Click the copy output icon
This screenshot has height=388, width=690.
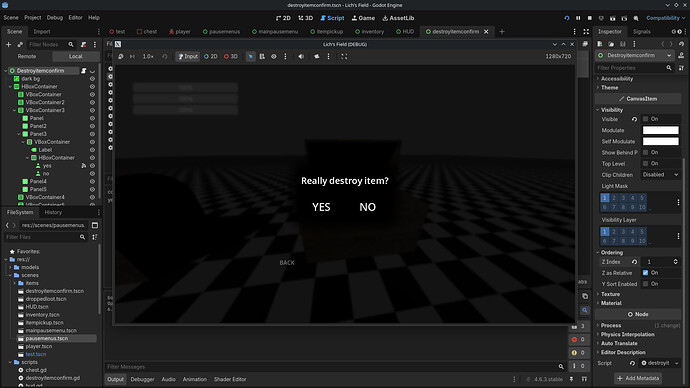585,296
